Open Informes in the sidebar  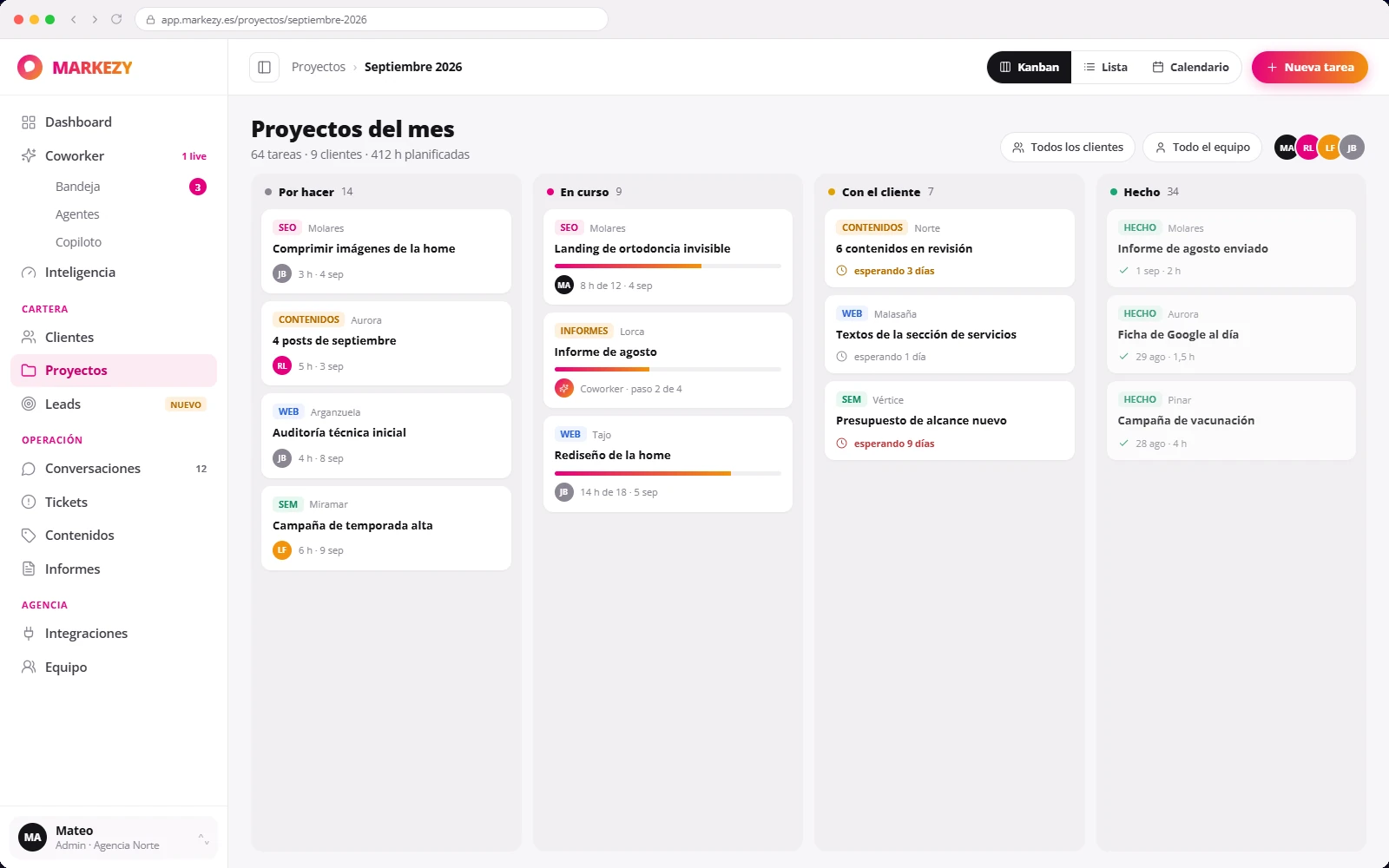point(114,569)
